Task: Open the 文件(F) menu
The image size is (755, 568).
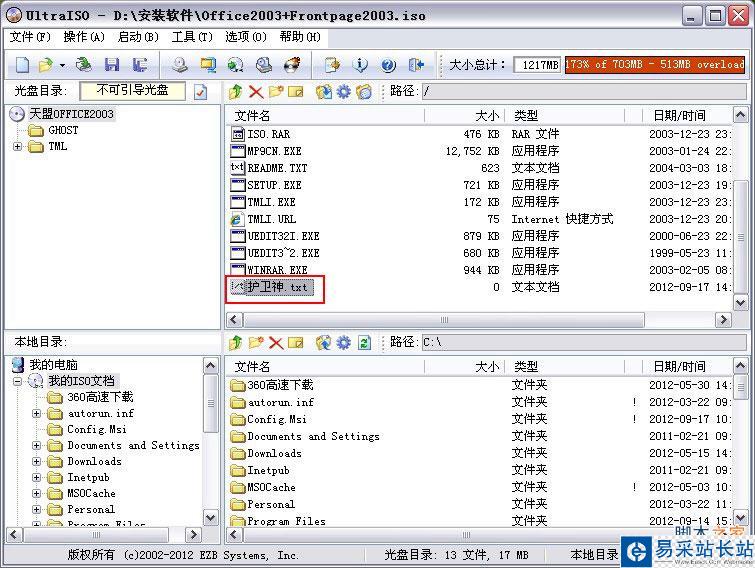Action: click(x=30, y=37)
